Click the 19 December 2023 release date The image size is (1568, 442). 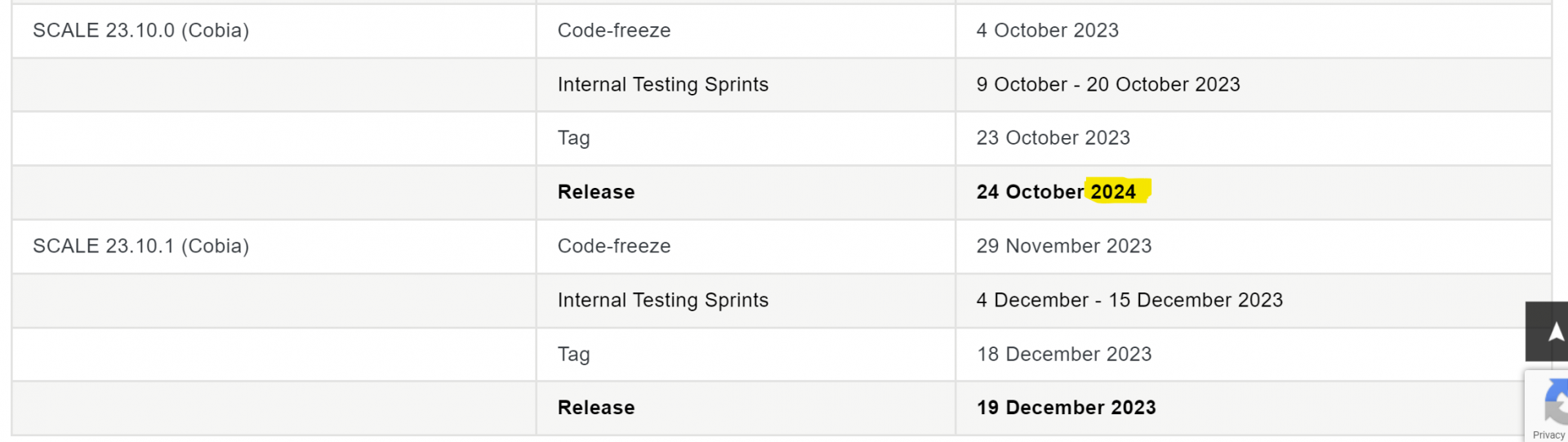click(1067, 408)
